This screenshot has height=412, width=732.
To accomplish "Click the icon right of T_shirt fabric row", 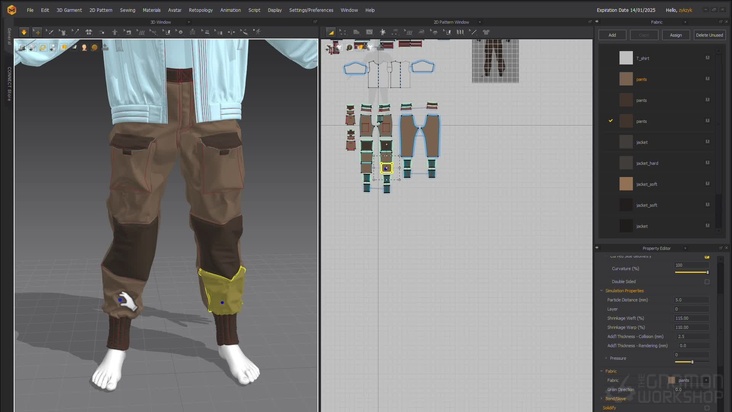I will pos(707,58).
